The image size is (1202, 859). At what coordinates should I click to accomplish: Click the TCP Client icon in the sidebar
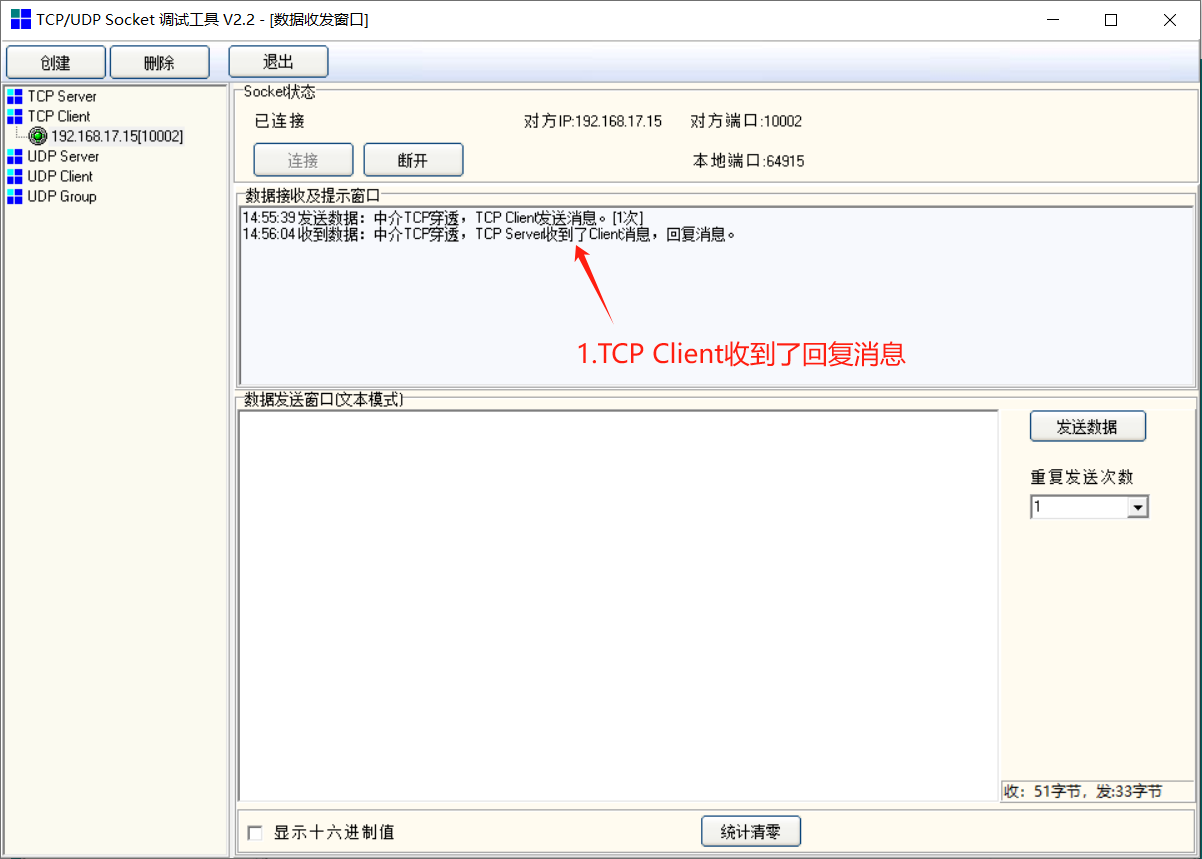click(x=14, y=116)
